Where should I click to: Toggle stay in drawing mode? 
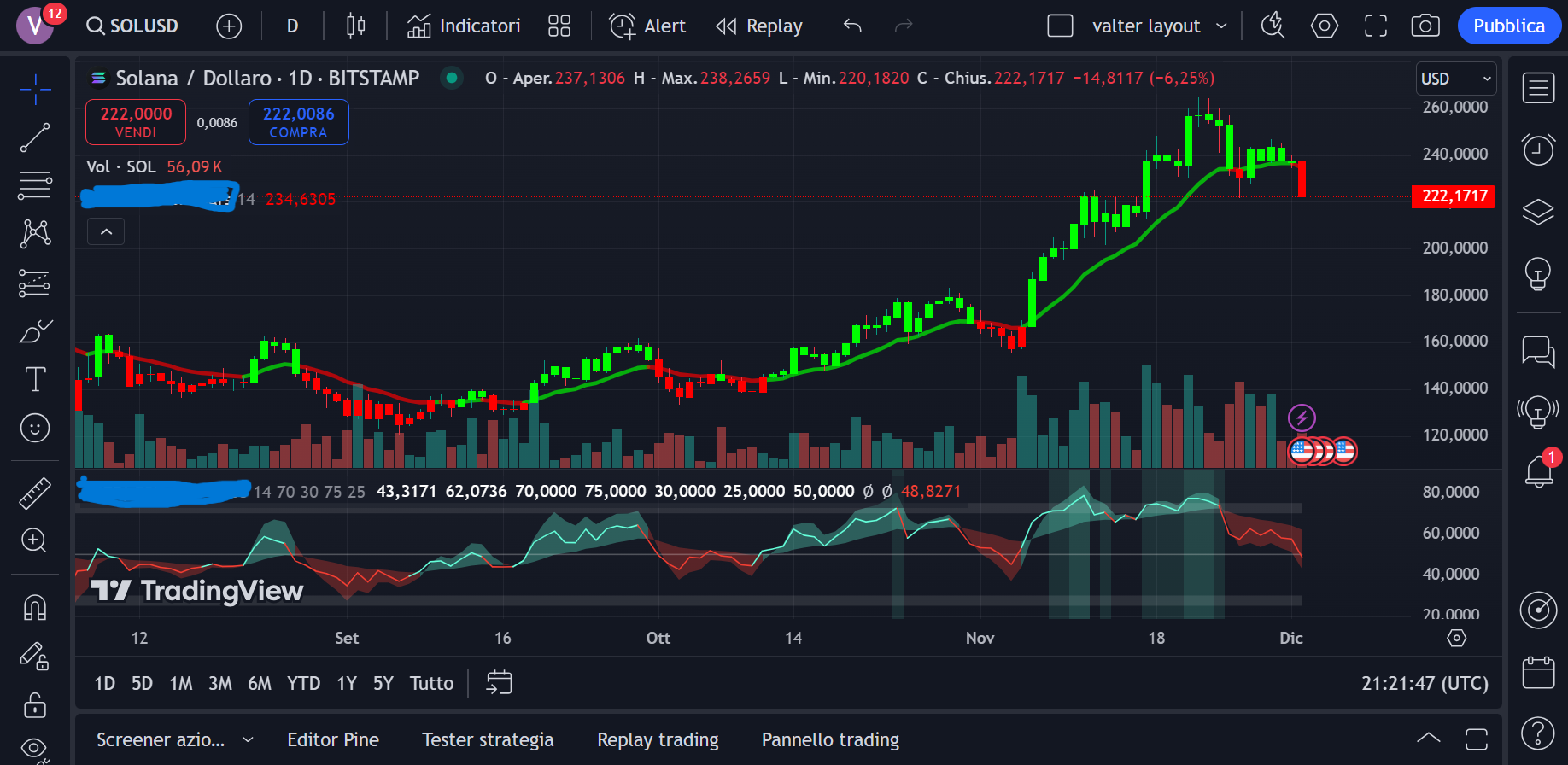pyautogui.click(x=35, y=656)
